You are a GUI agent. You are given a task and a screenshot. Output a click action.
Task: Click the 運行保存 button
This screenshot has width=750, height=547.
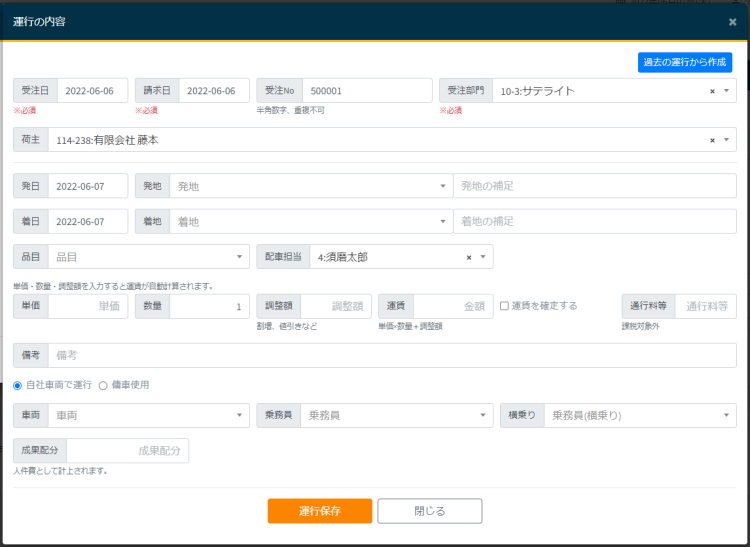pyautogui.click(x=320, y=511)
